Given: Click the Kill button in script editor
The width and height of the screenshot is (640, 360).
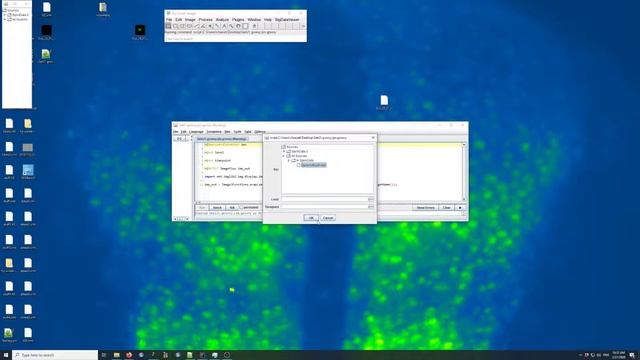Looking at the screenshot, I should (x=232, y=208).
